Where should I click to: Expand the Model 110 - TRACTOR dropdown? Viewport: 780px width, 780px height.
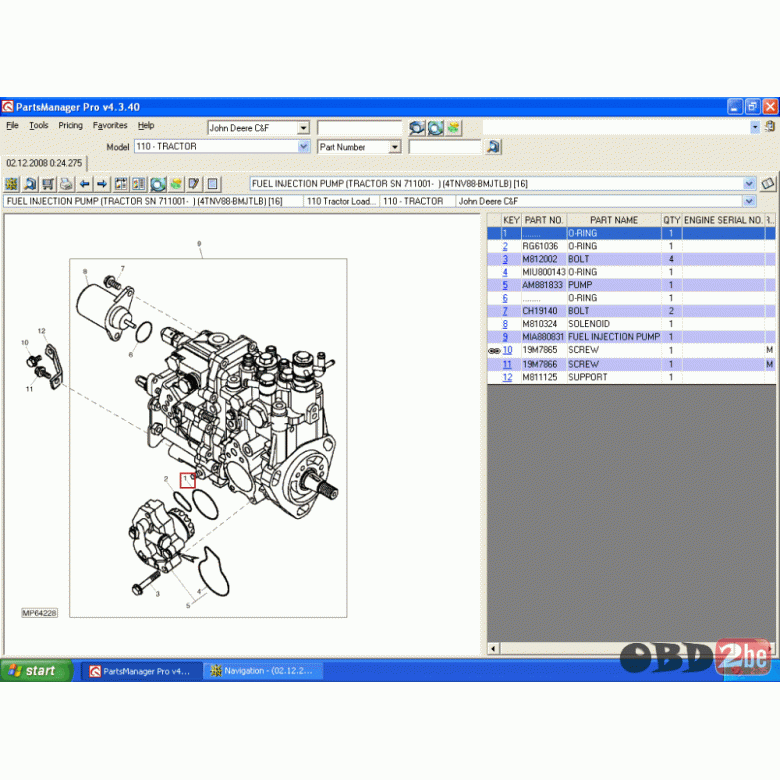point(303,146)
